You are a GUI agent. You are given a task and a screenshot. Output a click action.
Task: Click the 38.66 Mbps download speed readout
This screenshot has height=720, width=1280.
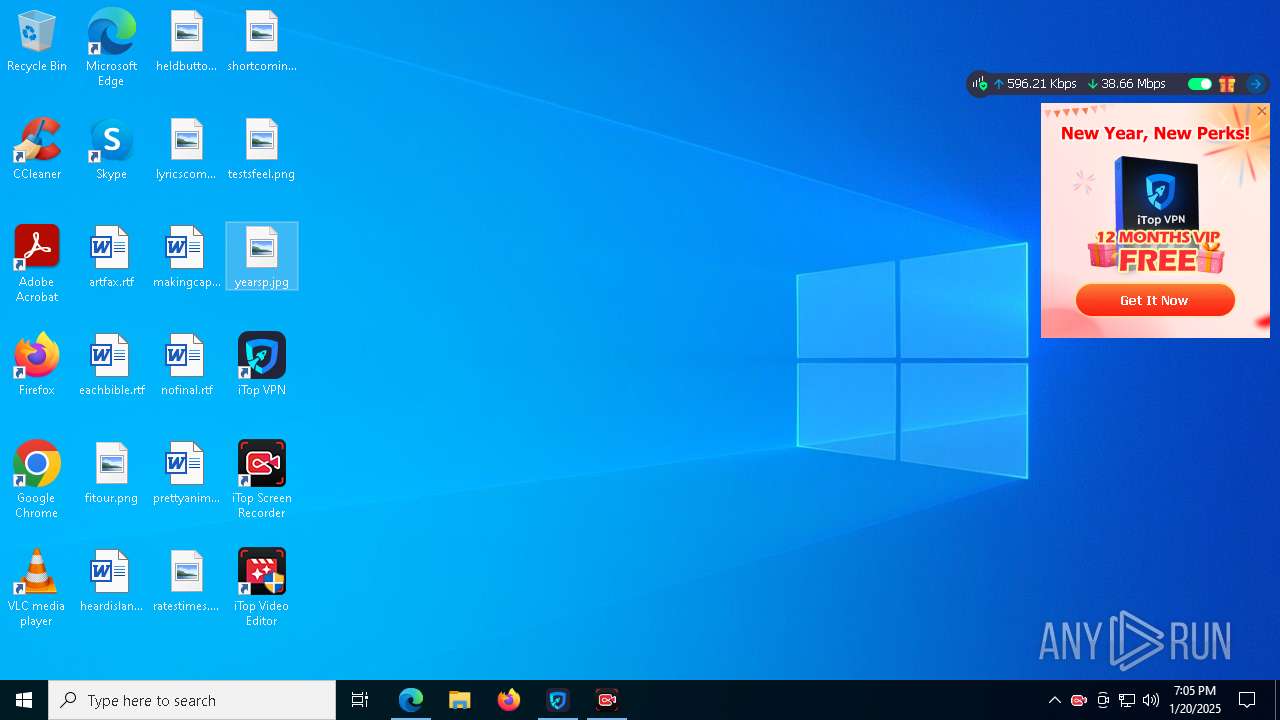click(1127, 84)
